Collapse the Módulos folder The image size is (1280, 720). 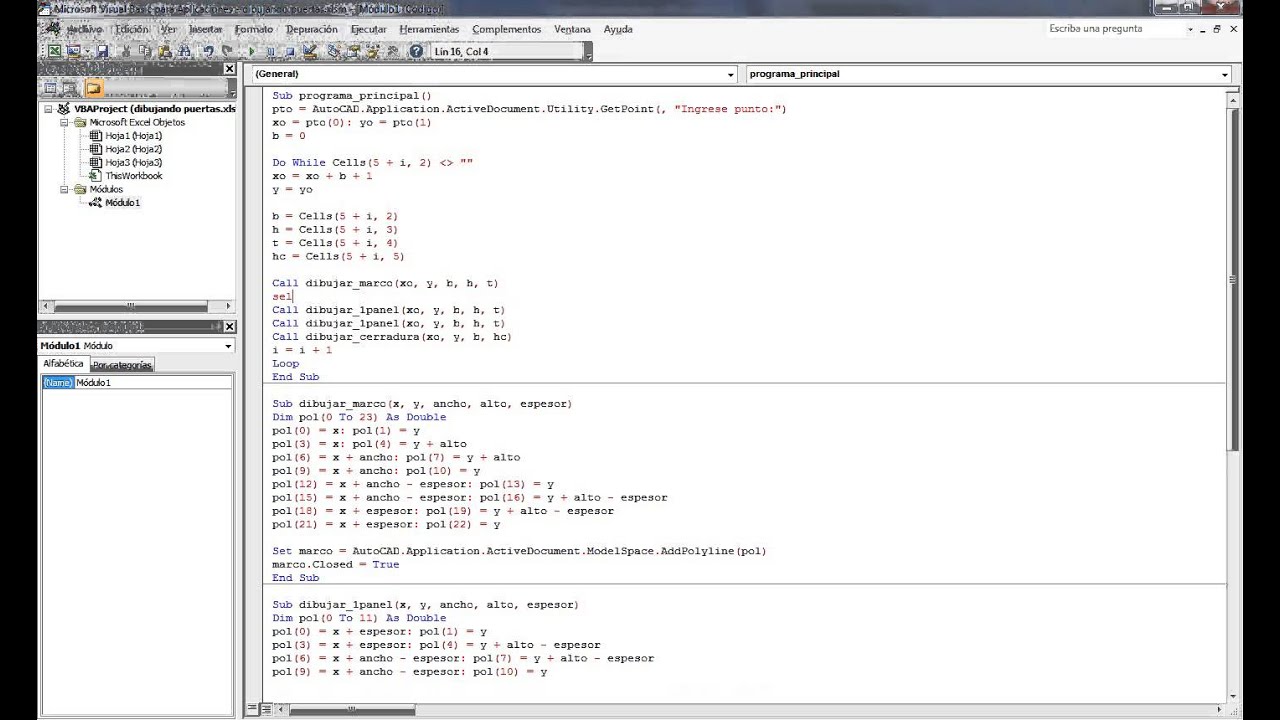(x=64, y=189)
